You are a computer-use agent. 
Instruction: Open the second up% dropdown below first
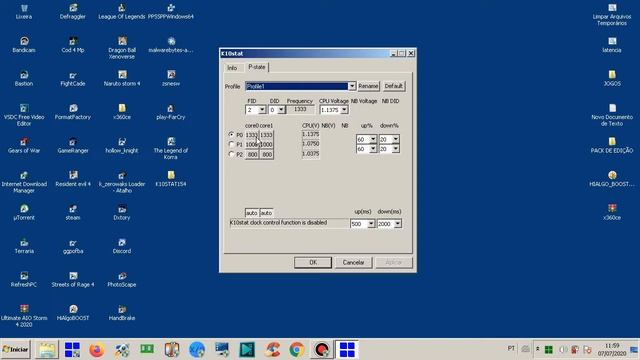(366, 149)
